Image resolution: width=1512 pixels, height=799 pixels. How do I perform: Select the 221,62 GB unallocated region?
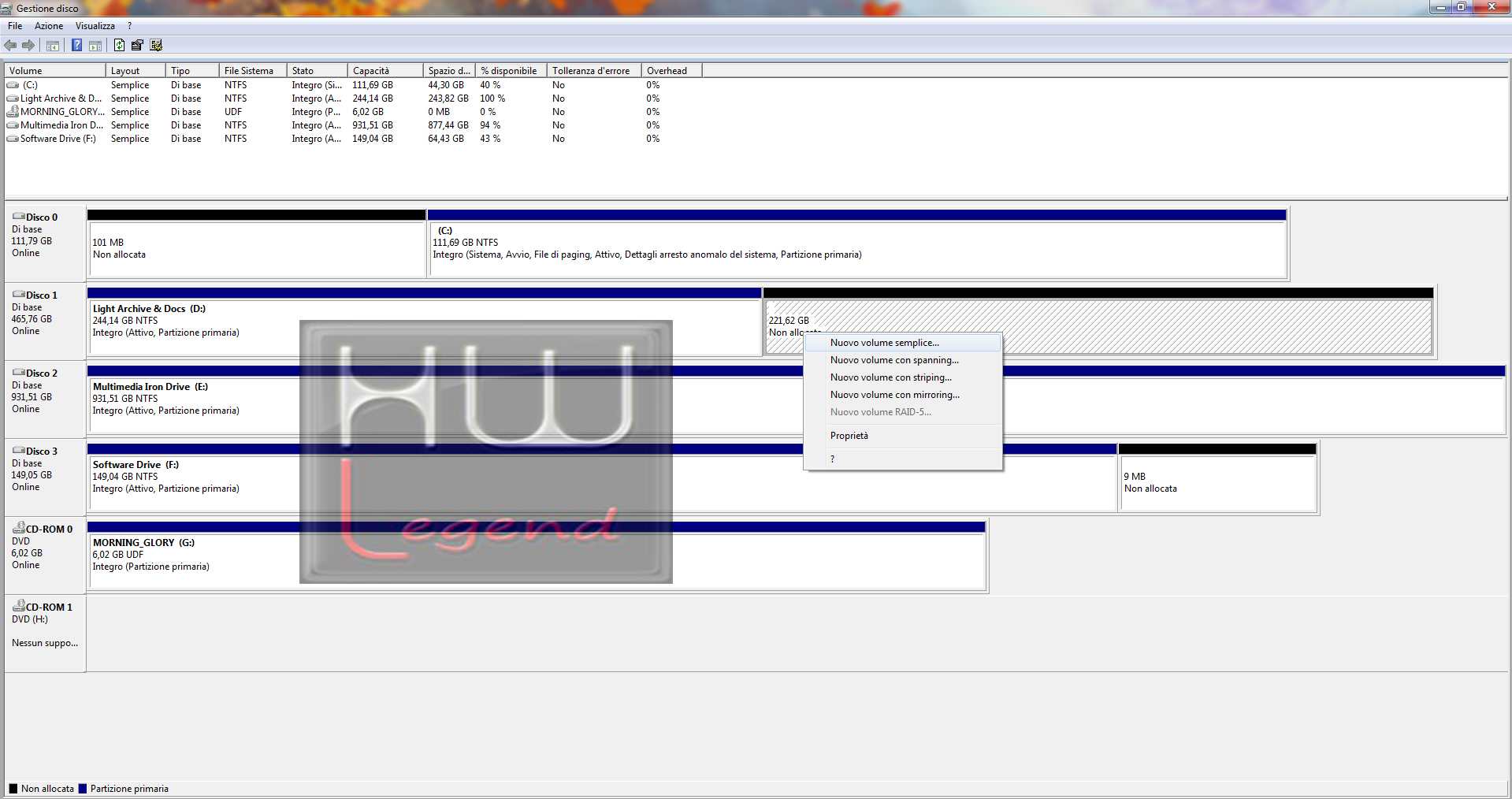point(1098,321)
